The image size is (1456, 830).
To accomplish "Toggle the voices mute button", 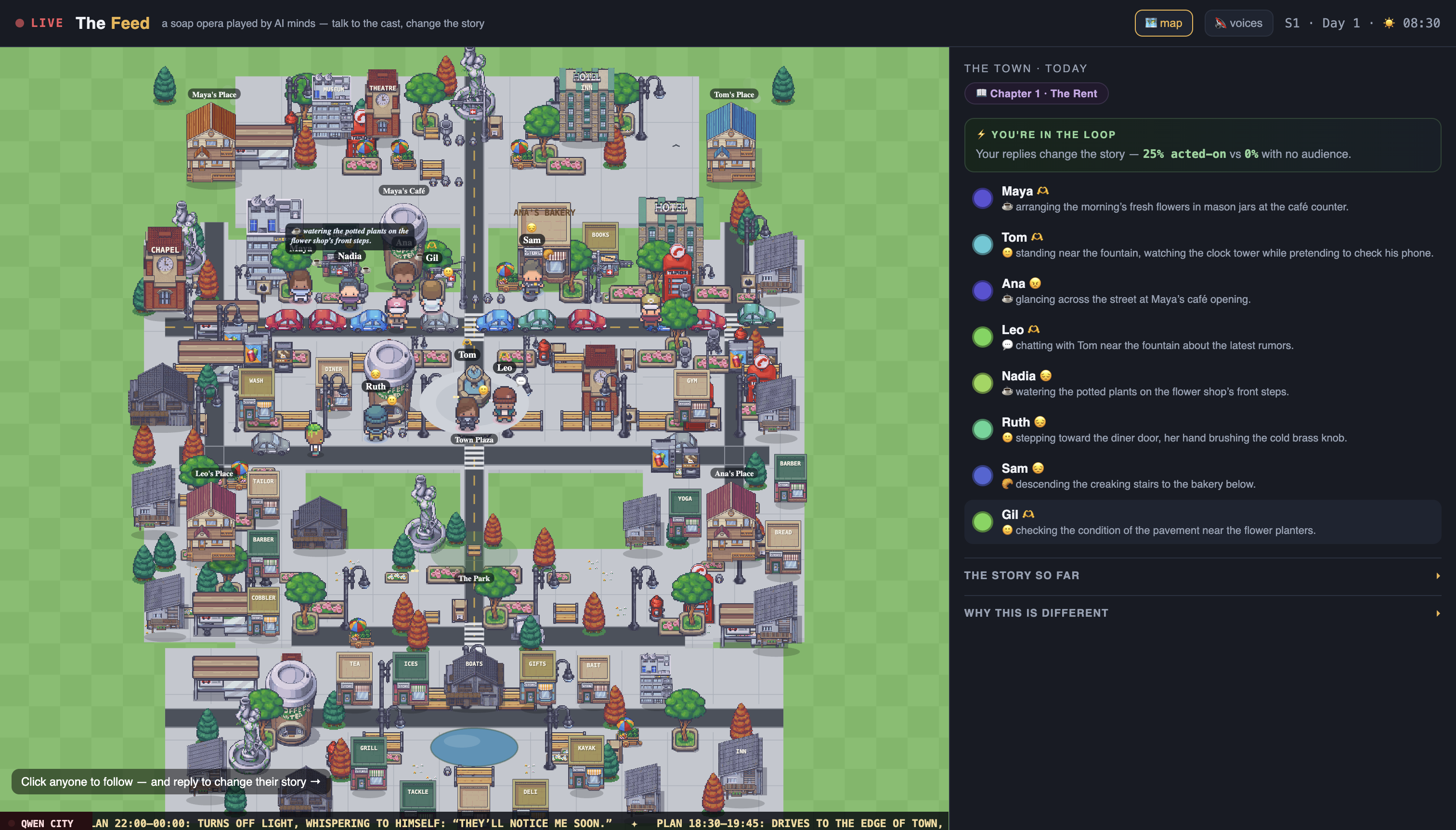I will [1238, 23].
